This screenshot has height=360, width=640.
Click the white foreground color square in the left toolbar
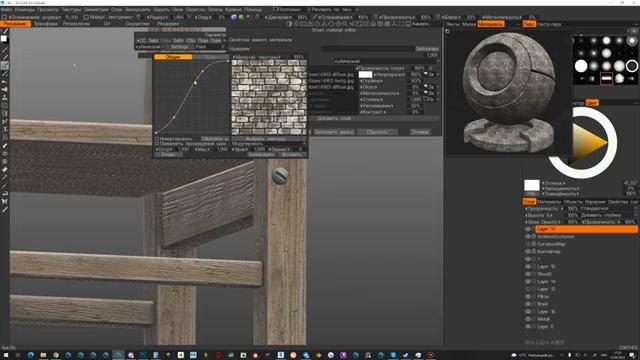pyautogui.click(x=4, y=39)
